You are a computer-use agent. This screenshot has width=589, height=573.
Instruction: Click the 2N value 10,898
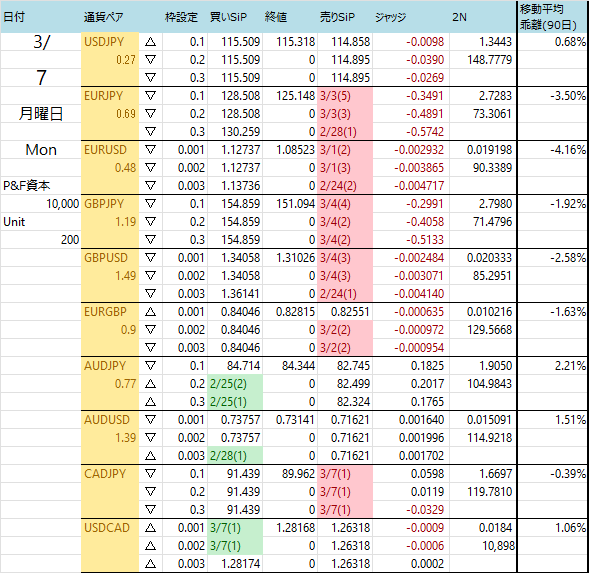(x=498, y=546)
